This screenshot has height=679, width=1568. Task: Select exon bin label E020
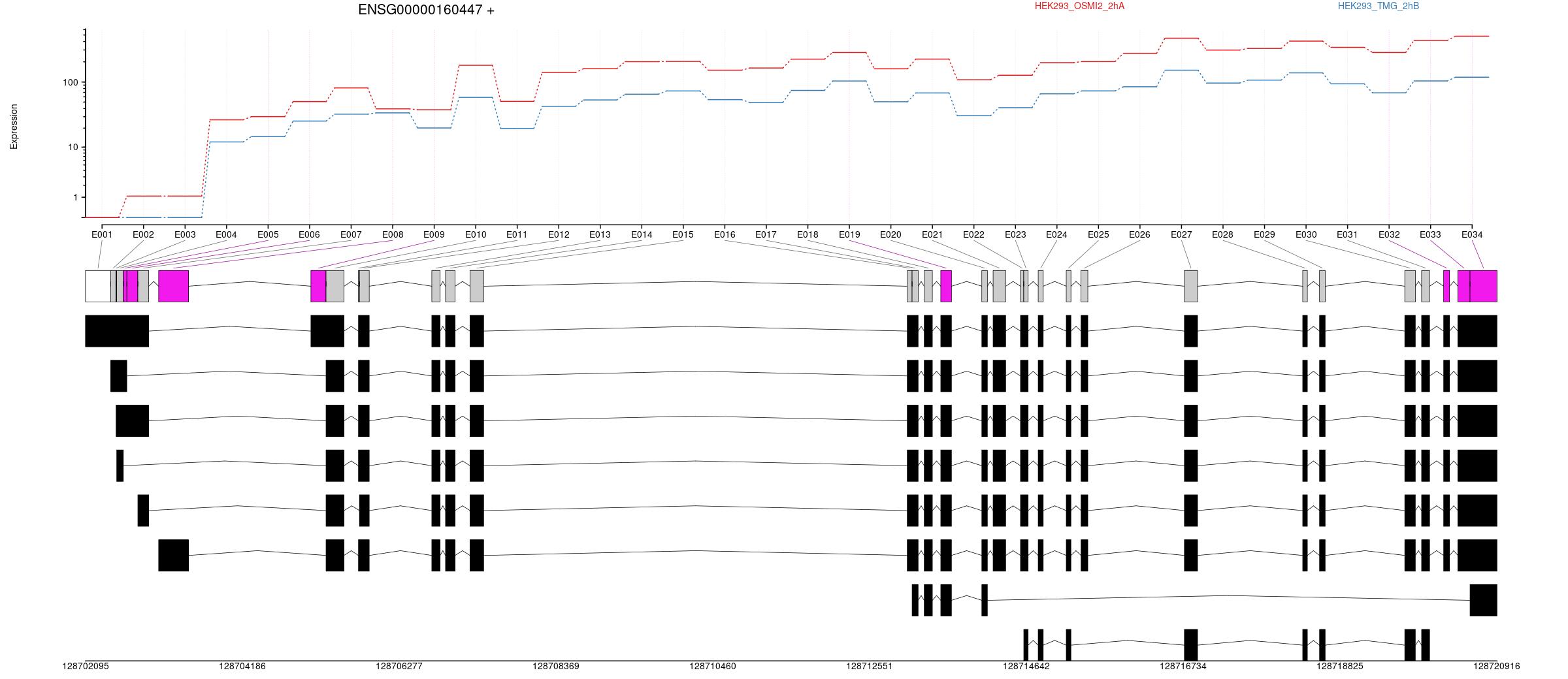coord(890,234)
